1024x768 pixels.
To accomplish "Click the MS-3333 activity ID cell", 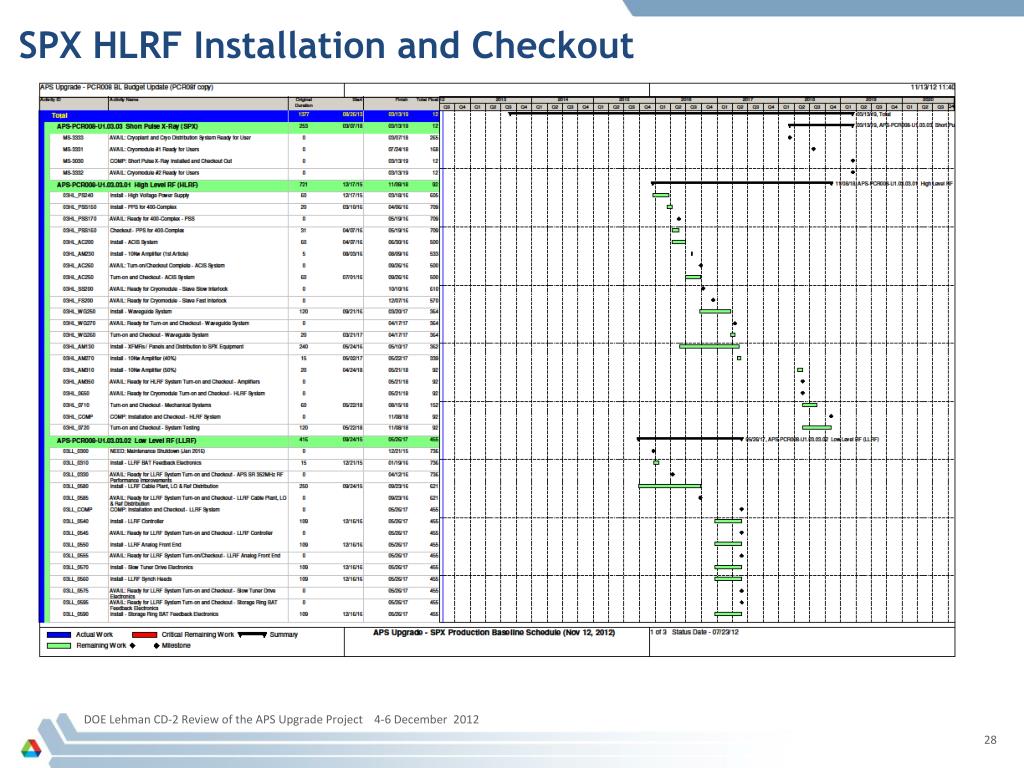I will coord(72,138).
